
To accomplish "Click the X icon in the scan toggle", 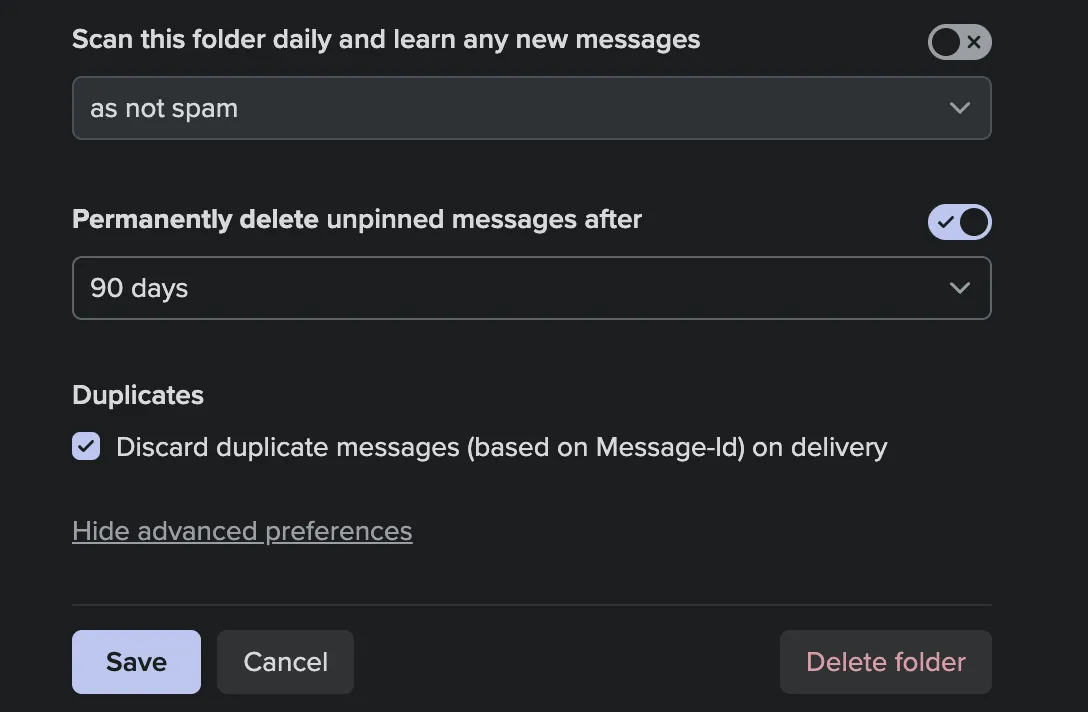I will pyautogui.click(x=973, y=42).
